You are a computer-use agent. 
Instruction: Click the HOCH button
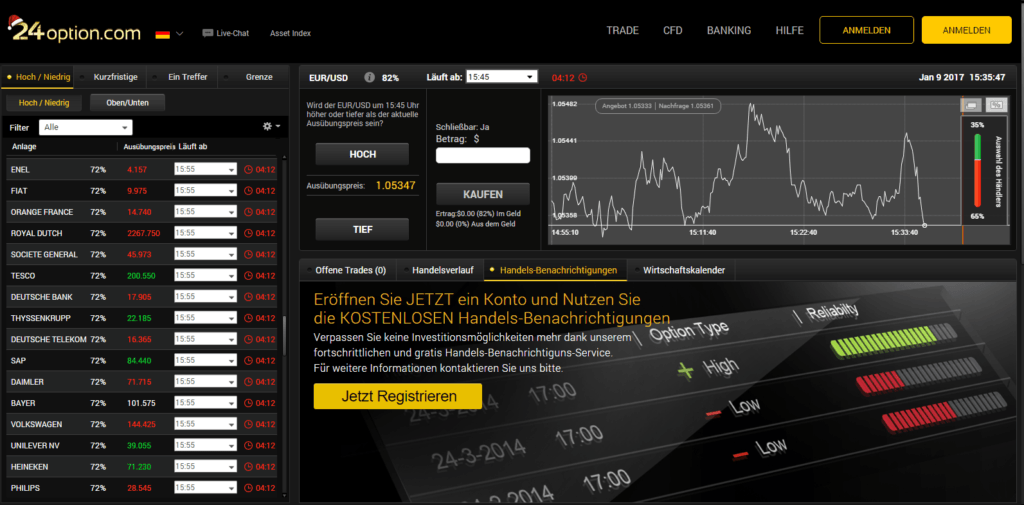[x=362, y=154]
